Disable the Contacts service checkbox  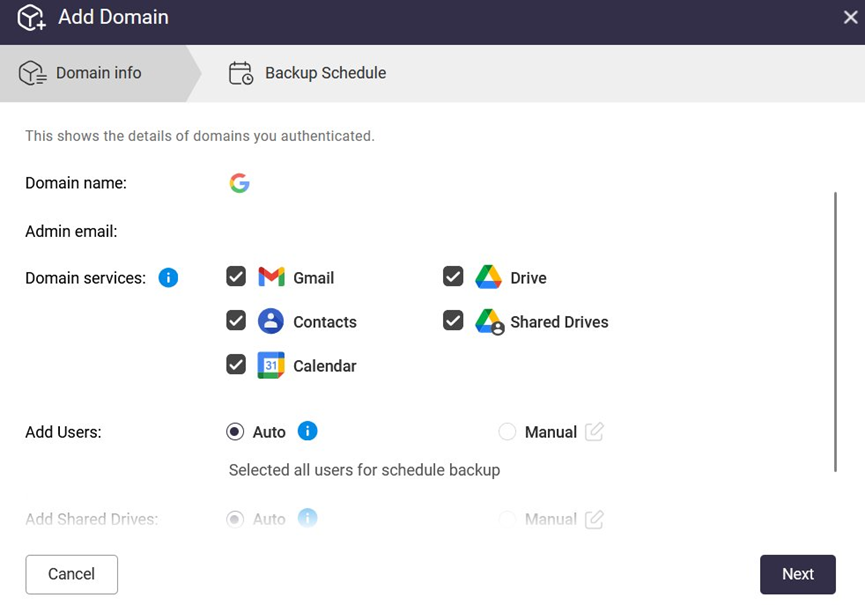point(236,321)
